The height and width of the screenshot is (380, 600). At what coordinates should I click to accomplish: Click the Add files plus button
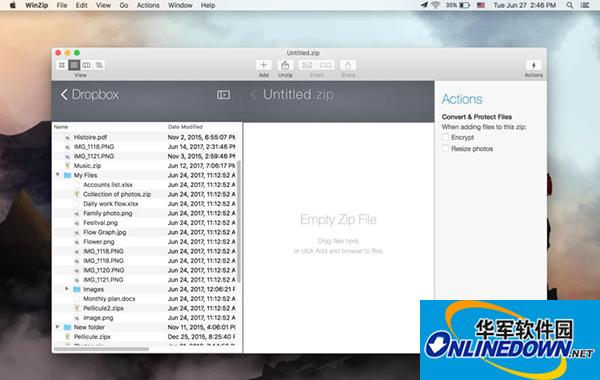tap(264, 65)
